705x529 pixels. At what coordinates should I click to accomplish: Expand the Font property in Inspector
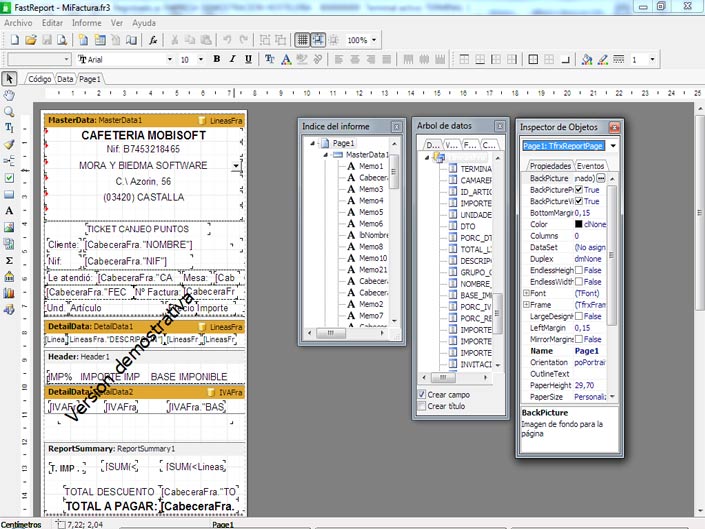point(526,293)
